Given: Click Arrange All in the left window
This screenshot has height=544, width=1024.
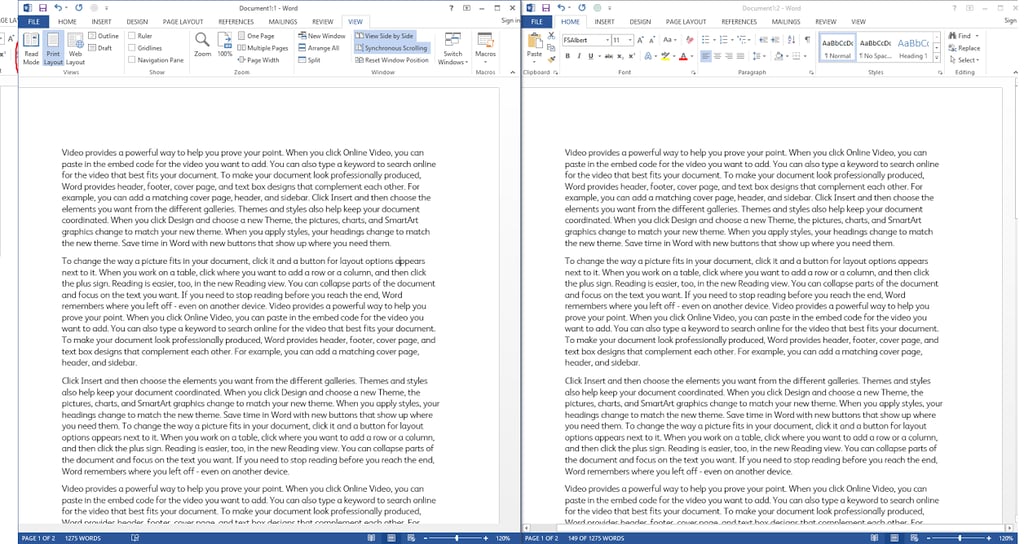Looking at the screenshot, I should [x=319, y=48].
